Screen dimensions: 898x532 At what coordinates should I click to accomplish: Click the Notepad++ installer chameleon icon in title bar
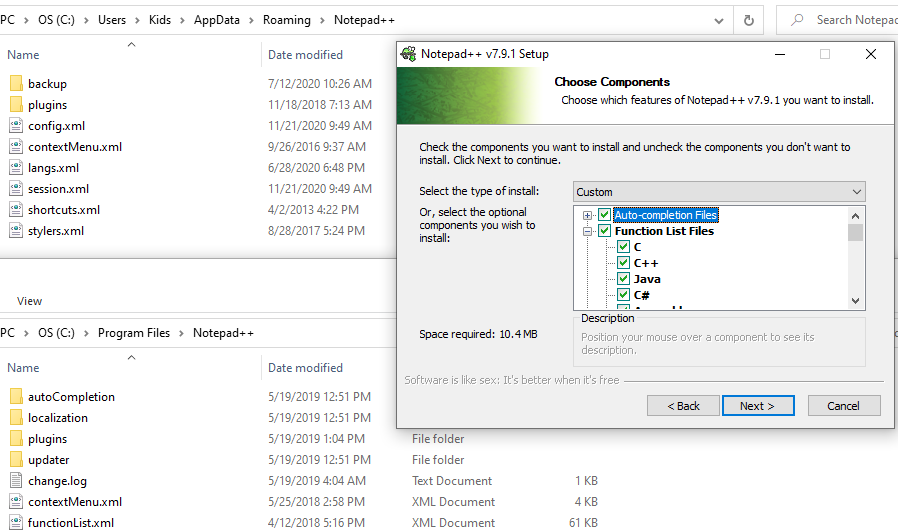coord(408,54)
